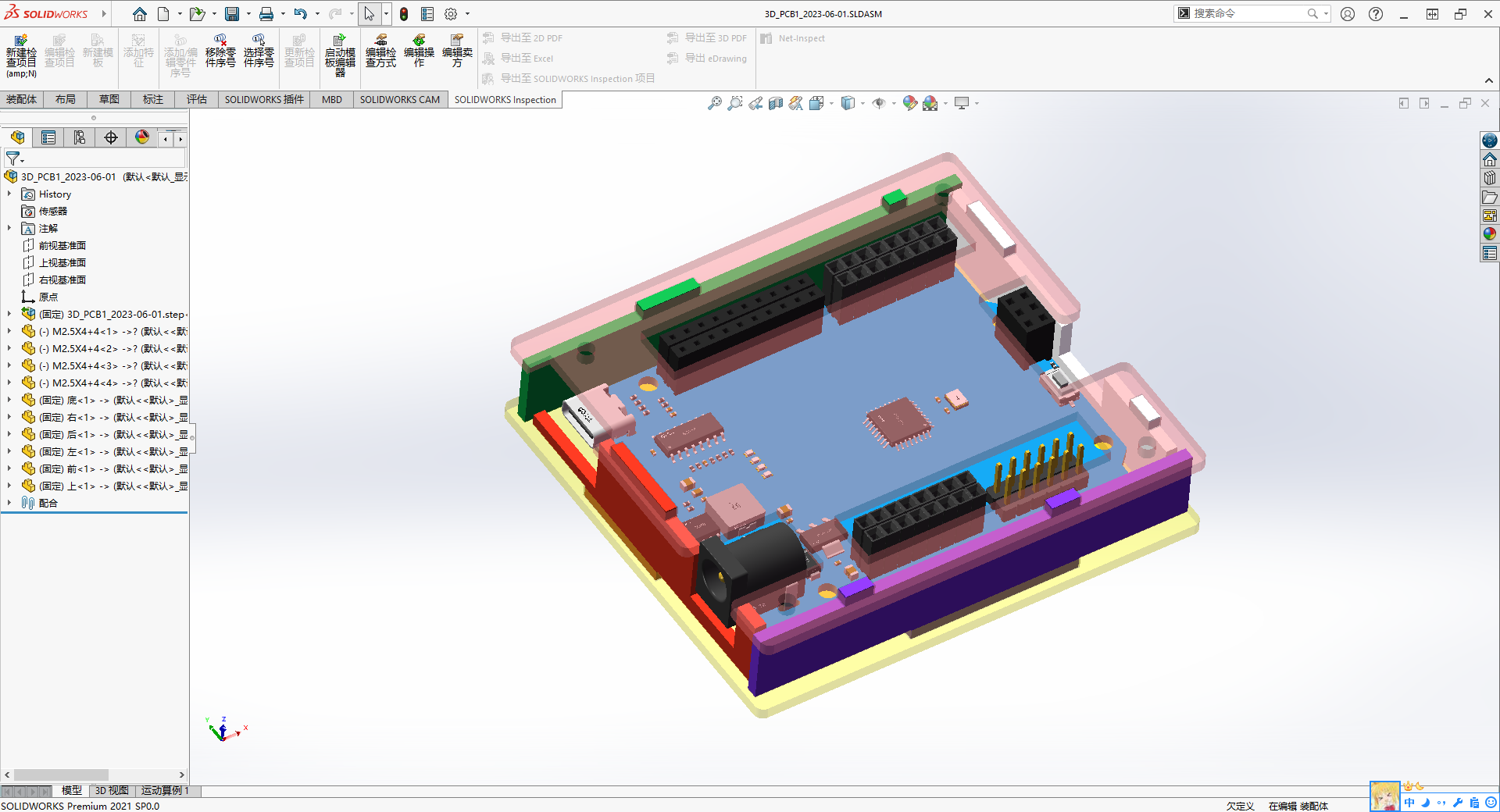Click the Save floppy disk icon
1500x812 pixels.
(232, 14)
